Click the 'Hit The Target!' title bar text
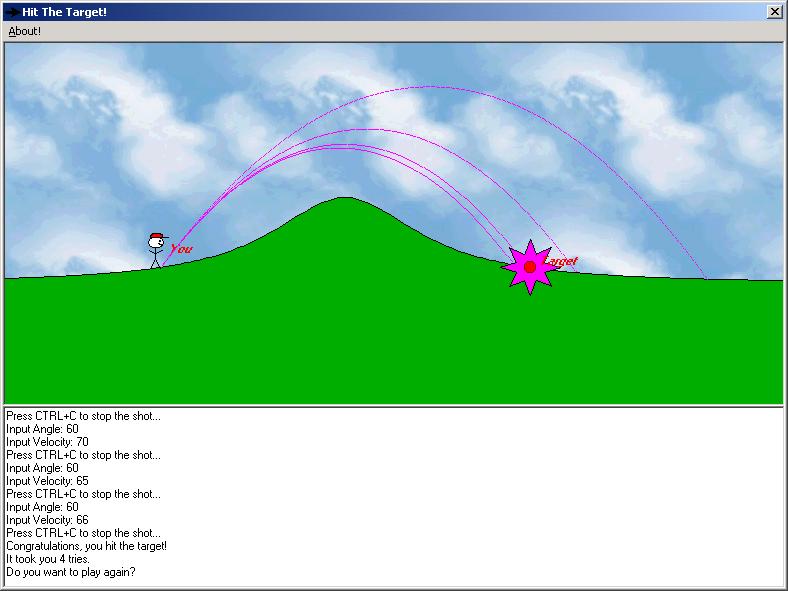The width and height of the screenshot is (788, 591). (x=64, y=12)
